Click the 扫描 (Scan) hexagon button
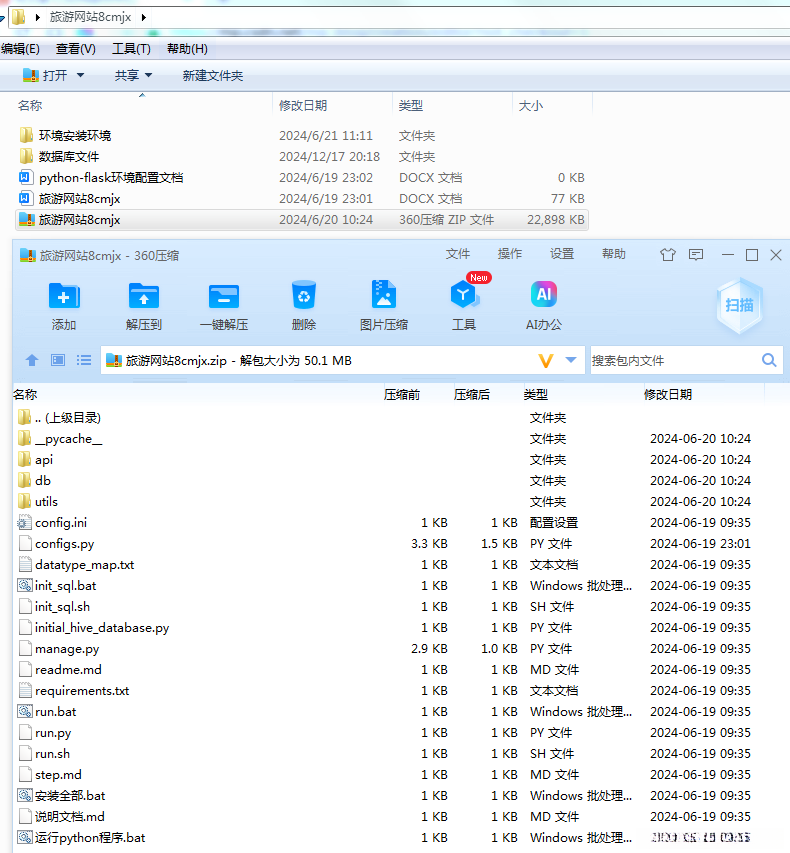 (739, 305)
